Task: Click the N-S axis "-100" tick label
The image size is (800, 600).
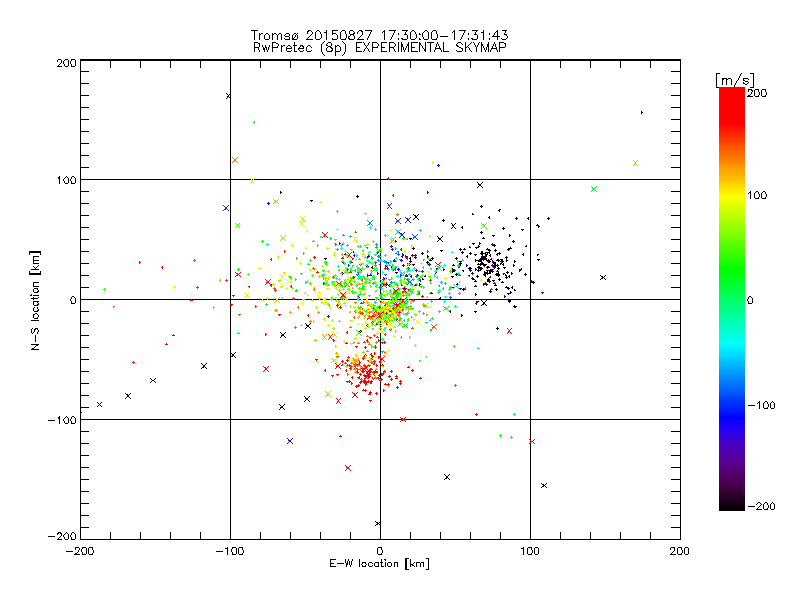Action: point(62,420)
